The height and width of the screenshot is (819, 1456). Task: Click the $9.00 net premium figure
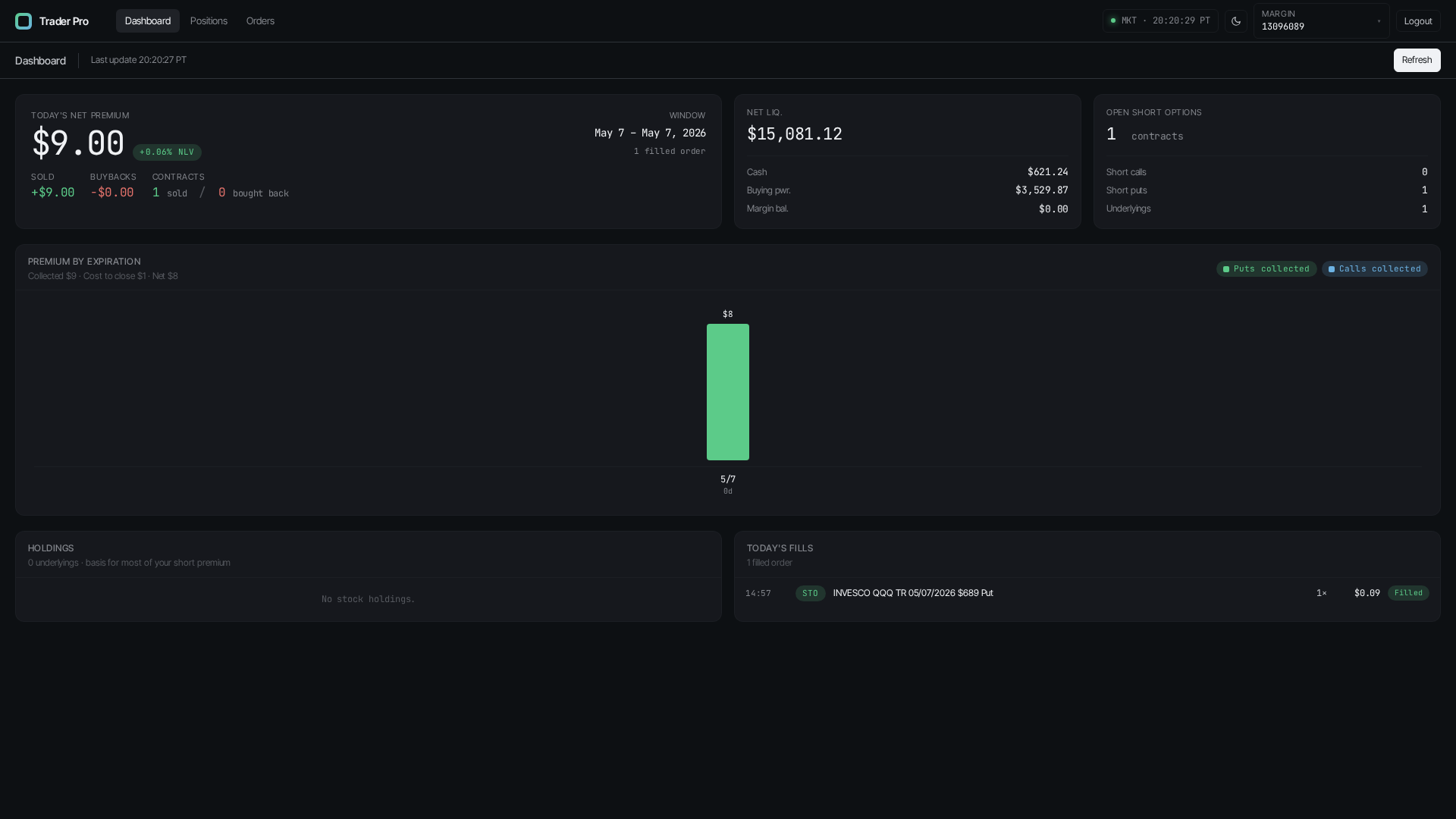pos(77,143)
